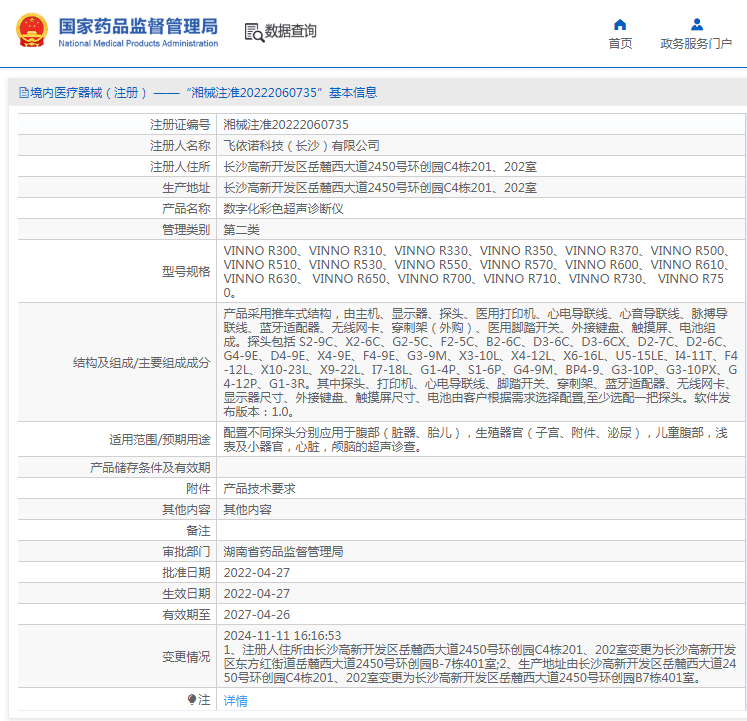The height and width of the screenshot is (721, 747).
Task: Click the 型号规格 row label
Action: pos(186,272)
